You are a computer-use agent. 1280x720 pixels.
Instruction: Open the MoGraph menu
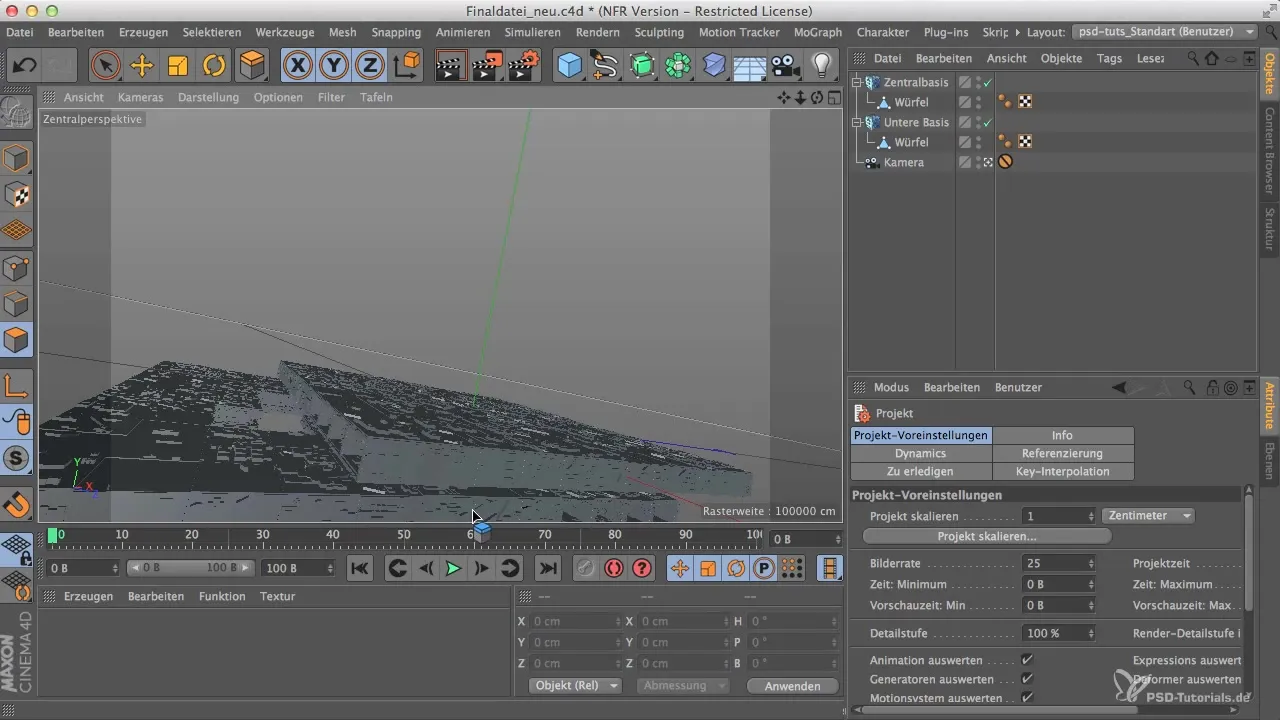tap(817, 32)
